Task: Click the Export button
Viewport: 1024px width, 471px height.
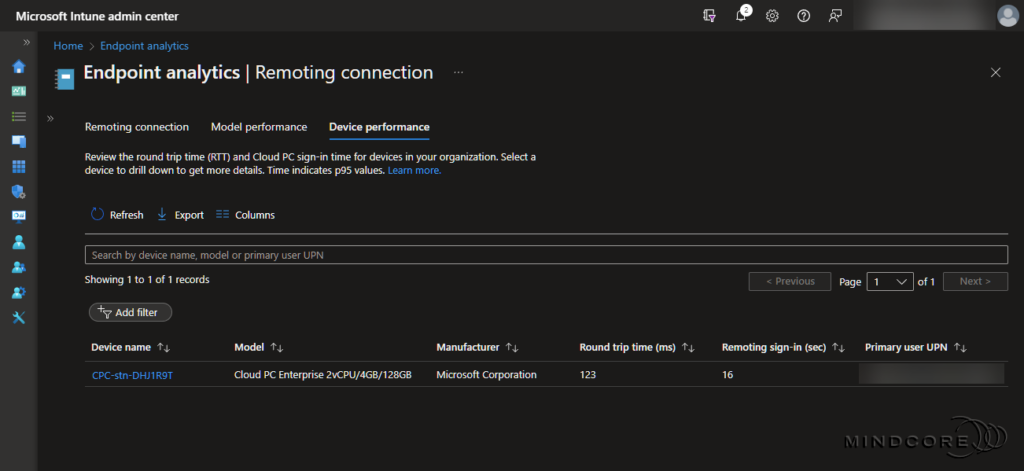Action: [x=180, y=214]
